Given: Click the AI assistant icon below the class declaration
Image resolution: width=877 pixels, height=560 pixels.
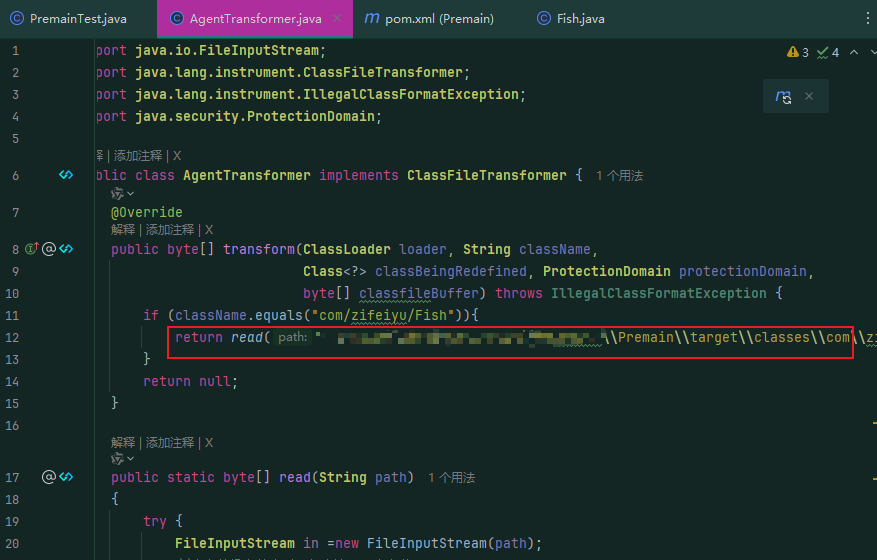Looking at the screenshot, I should click(x=117, y=194).
